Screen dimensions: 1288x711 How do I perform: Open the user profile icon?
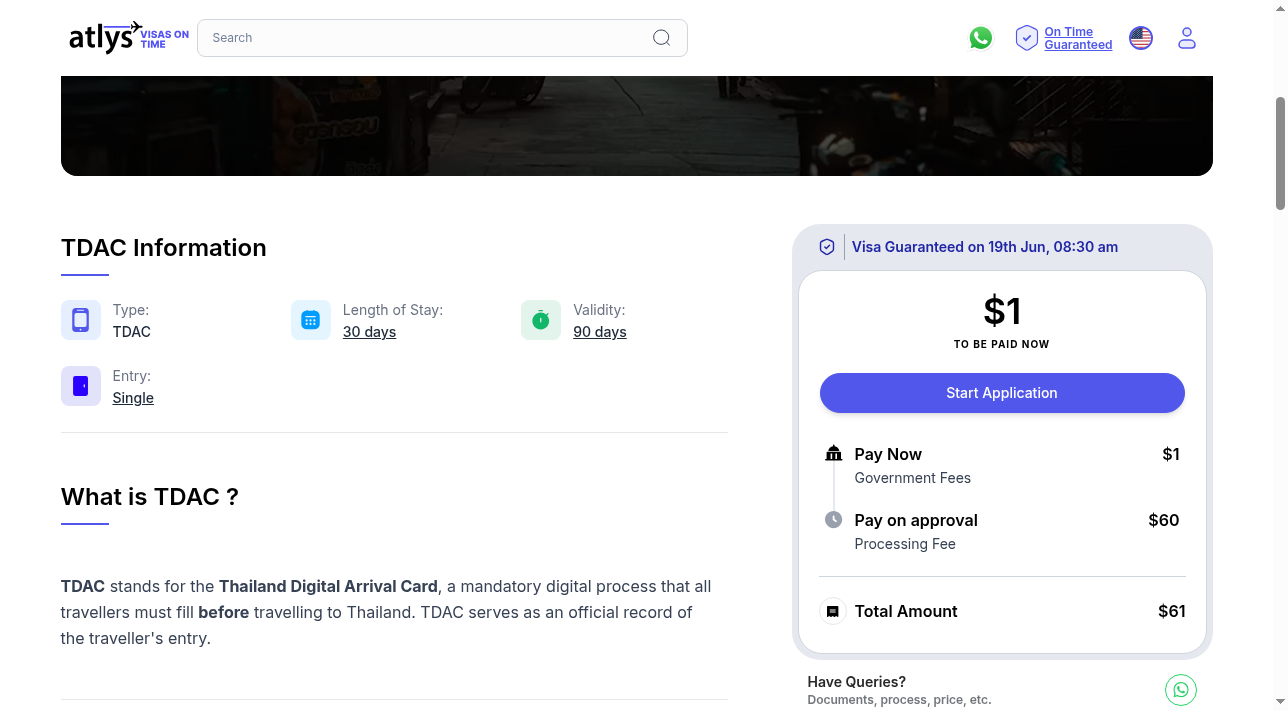1187,38
